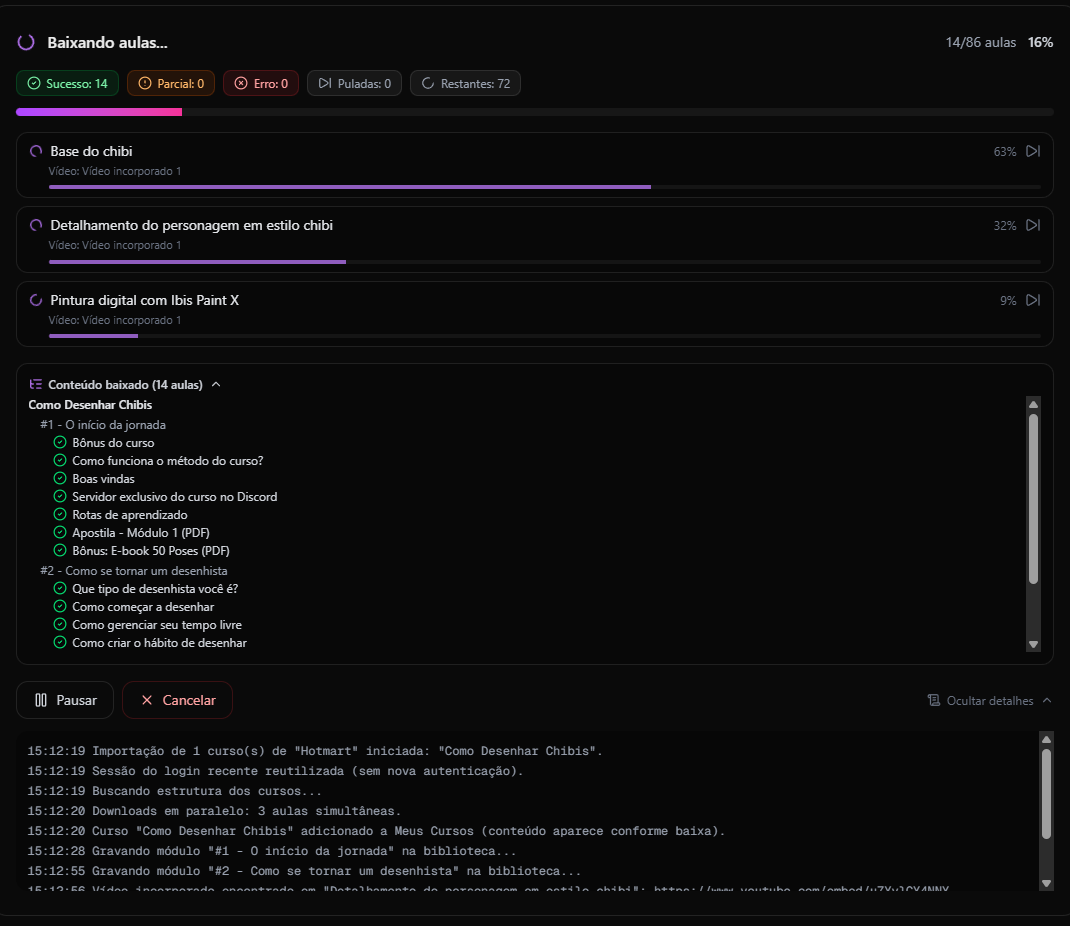
Task: Click the check icon beside Rotas de aprendizado
Action: (x=60, y=515)
